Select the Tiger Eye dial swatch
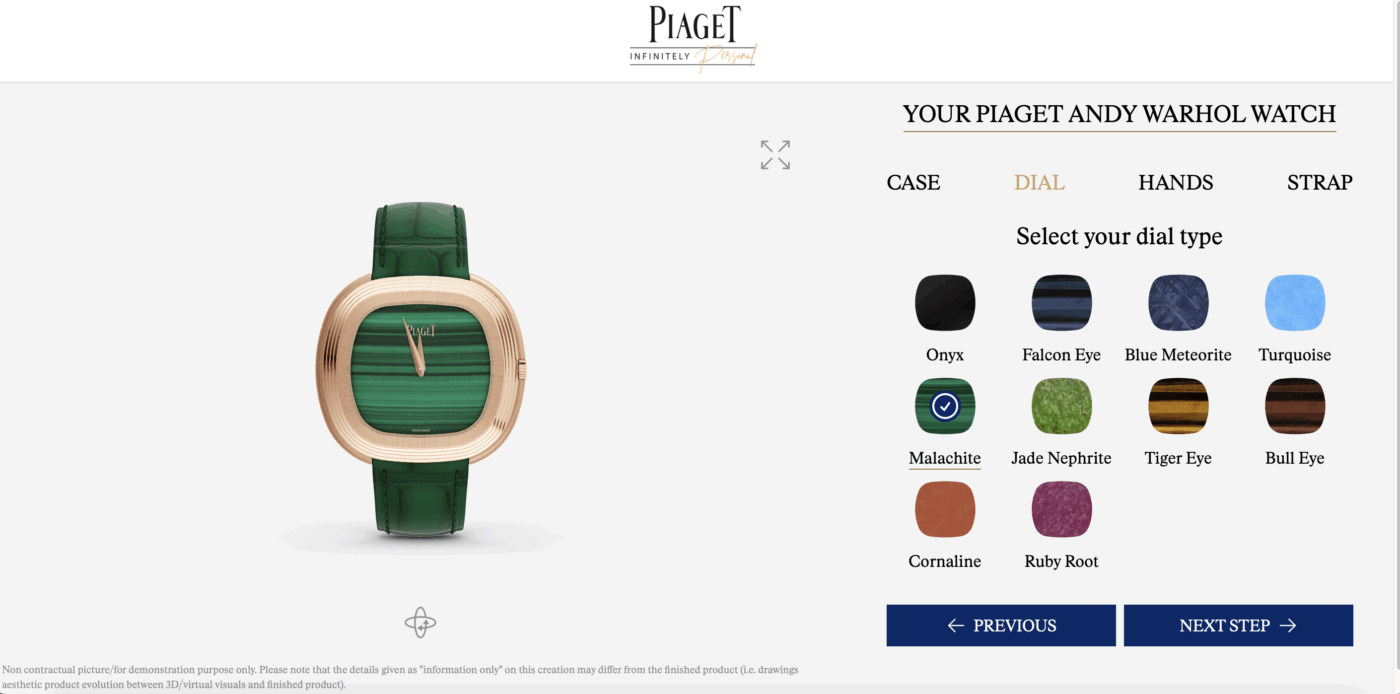The width and height of the screenshot is (1400, 694). point(1178,406)
